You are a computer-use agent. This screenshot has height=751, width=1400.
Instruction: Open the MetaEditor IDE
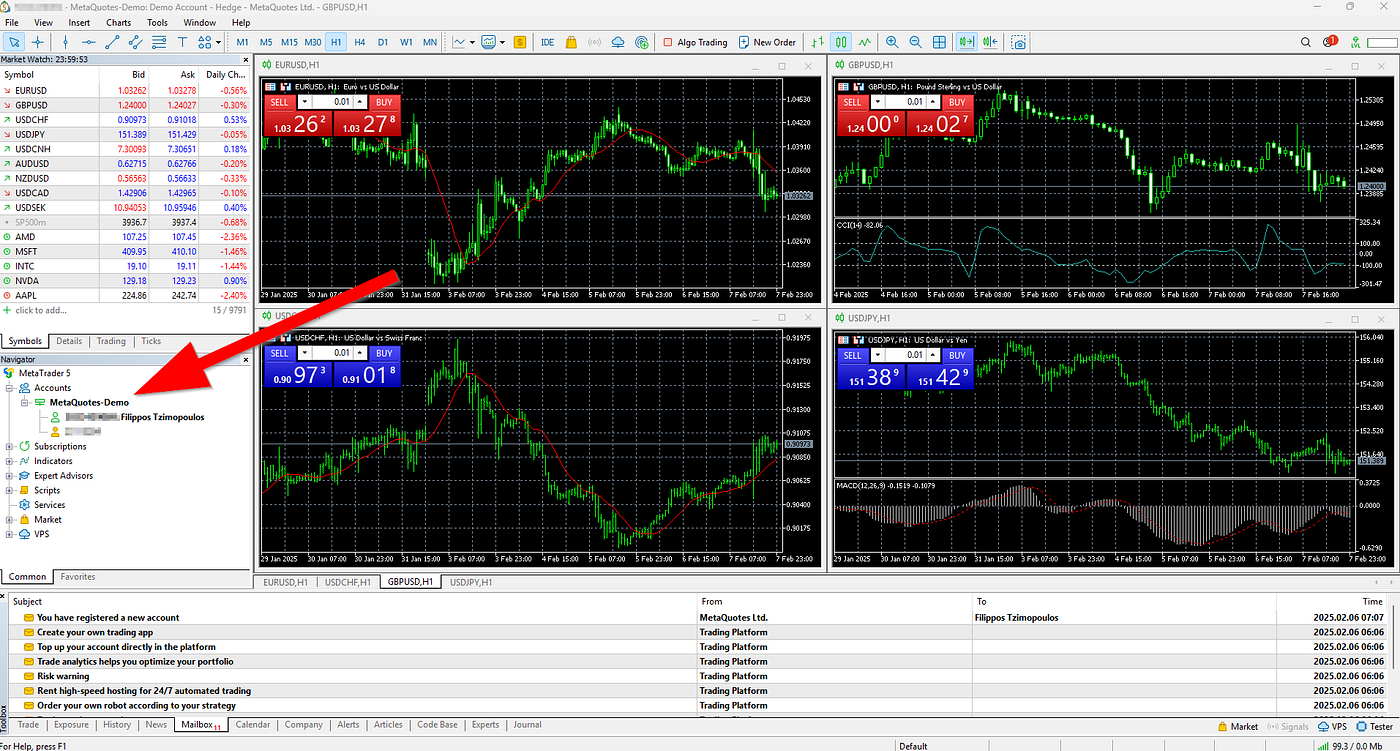click(x=547, y=42)
